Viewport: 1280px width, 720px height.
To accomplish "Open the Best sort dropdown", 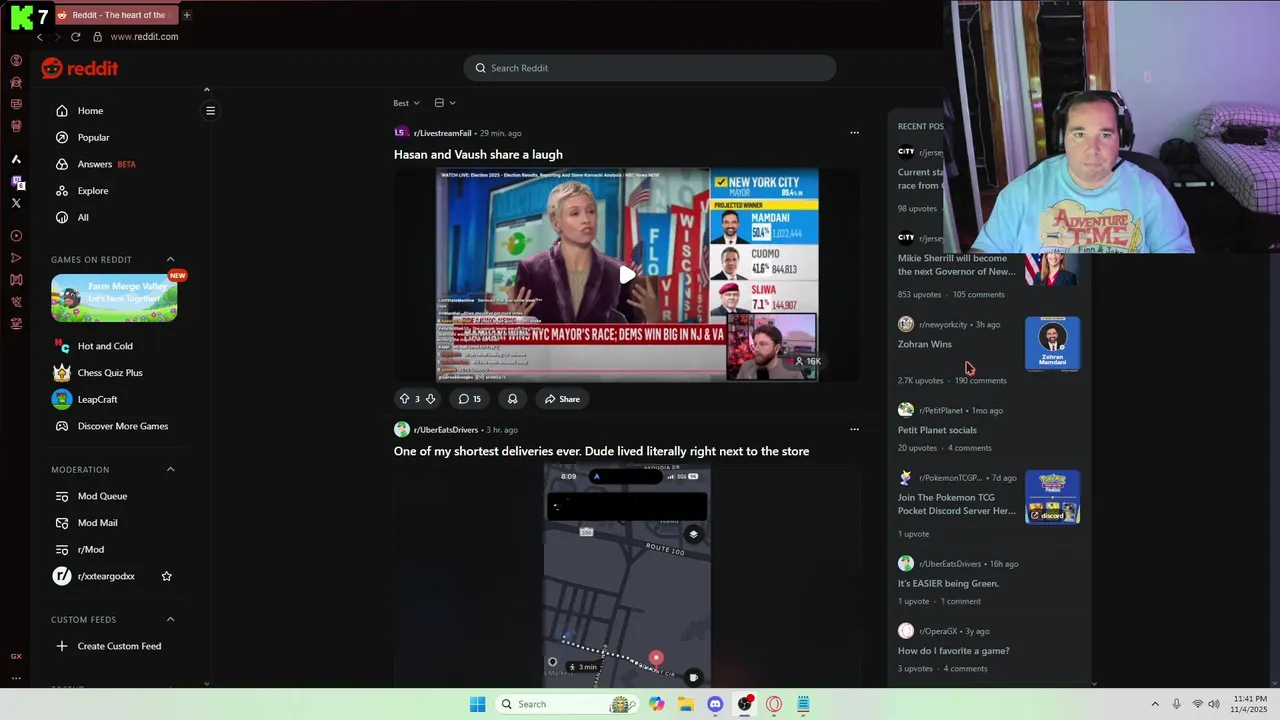I will pyautogui.click(x=406, y=103).
